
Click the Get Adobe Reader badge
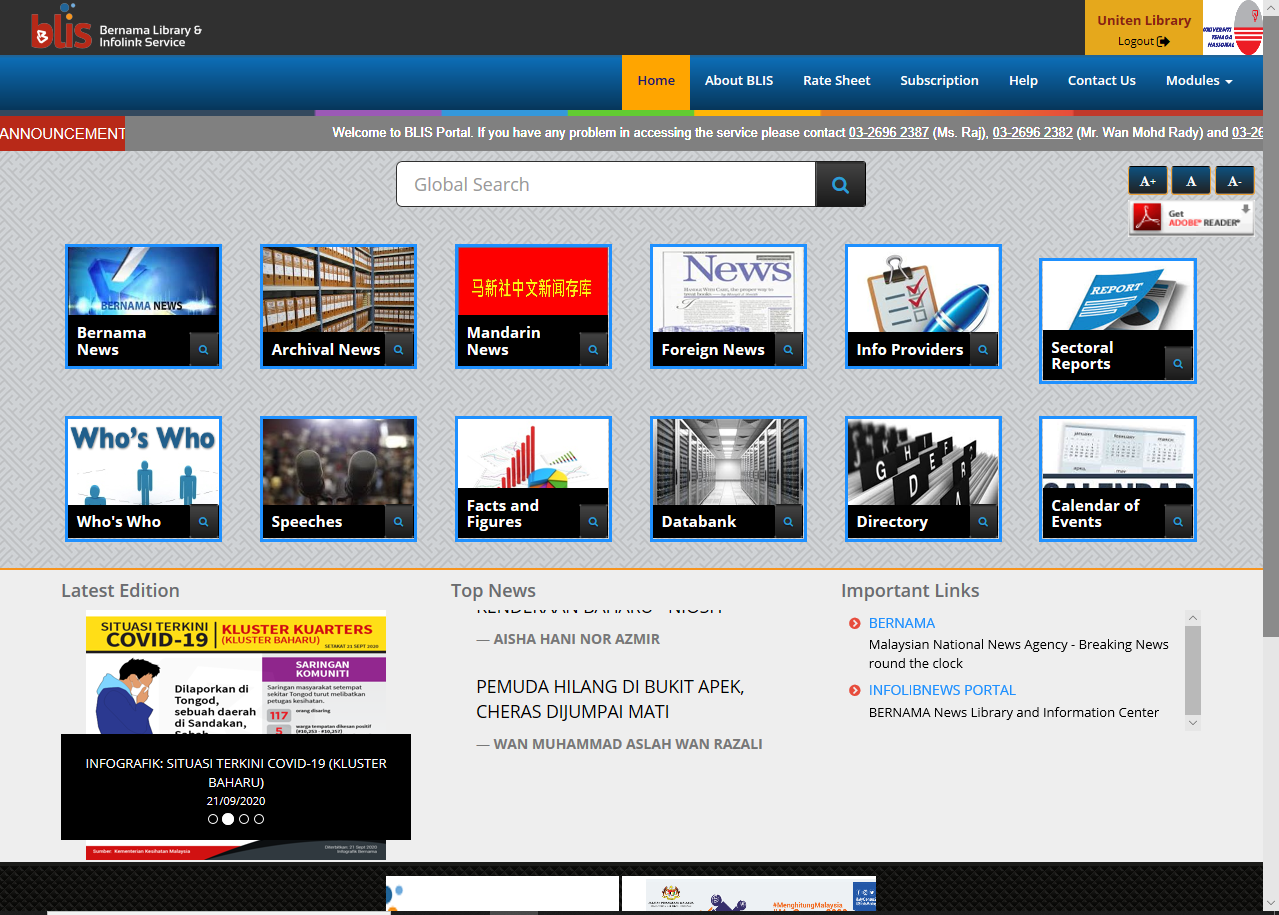coord(1191,218)
